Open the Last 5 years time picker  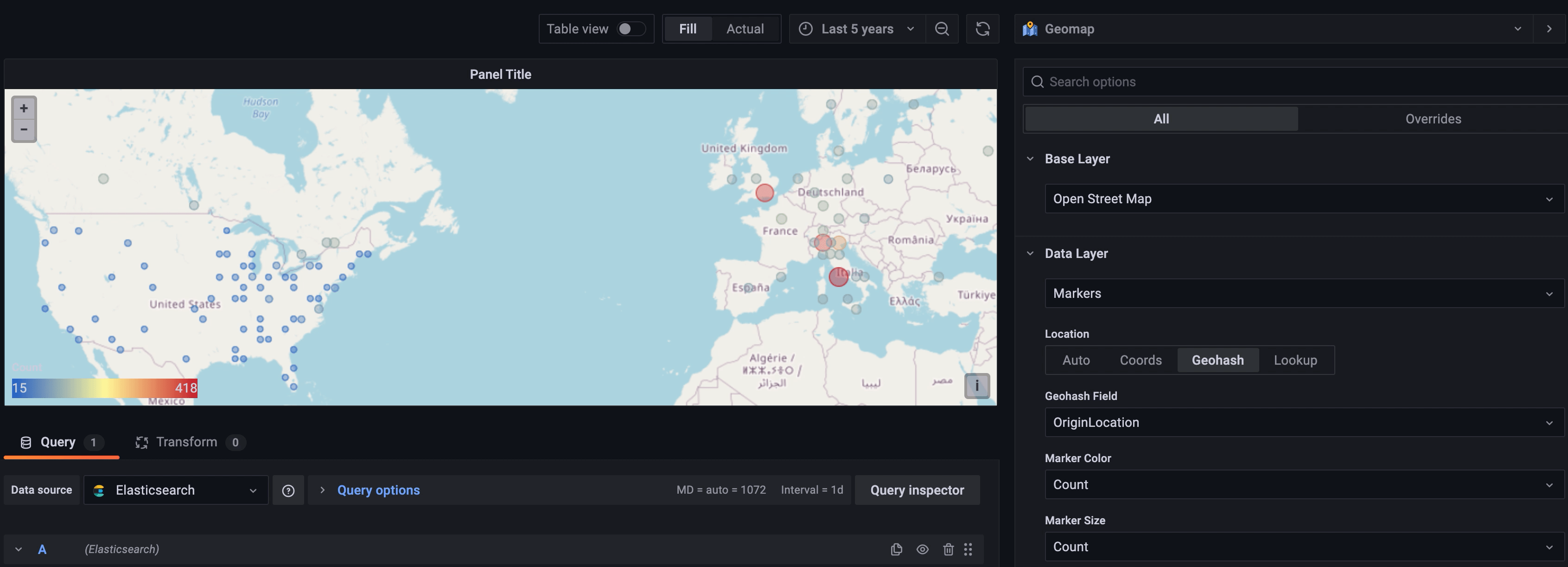856,29
